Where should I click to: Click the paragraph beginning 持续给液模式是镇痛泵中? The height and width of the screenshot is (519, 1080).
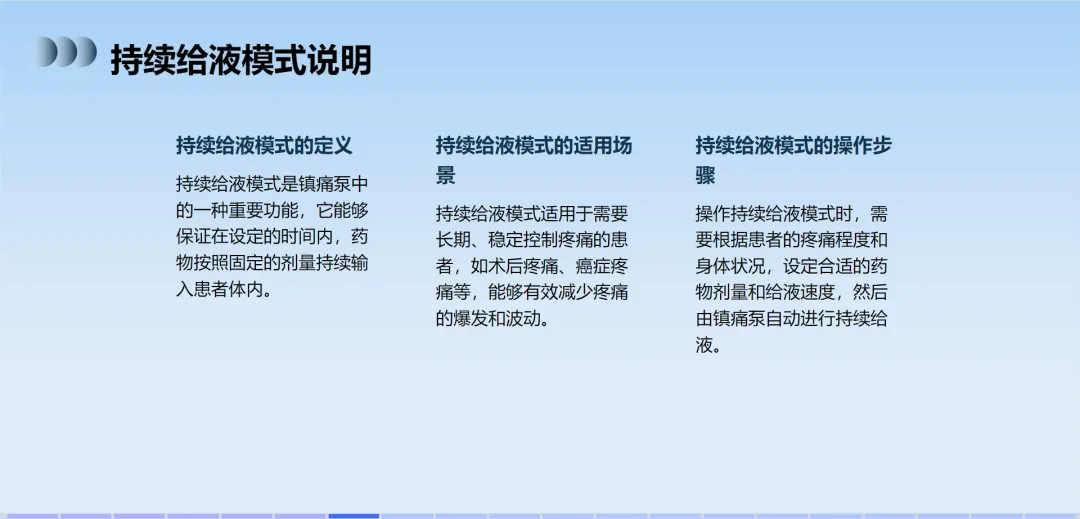point(272,237)
